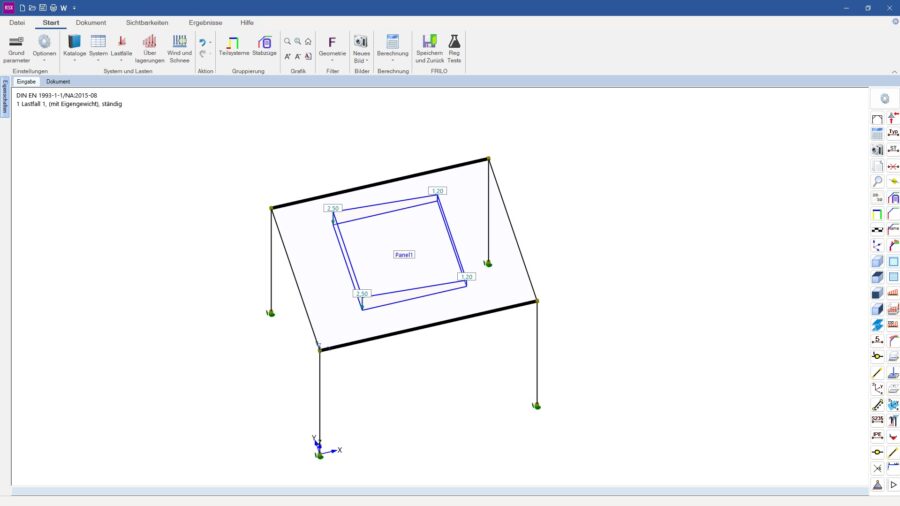Click the S235 material icon in right toolbar
900x506 pixels.
[877, 420]
